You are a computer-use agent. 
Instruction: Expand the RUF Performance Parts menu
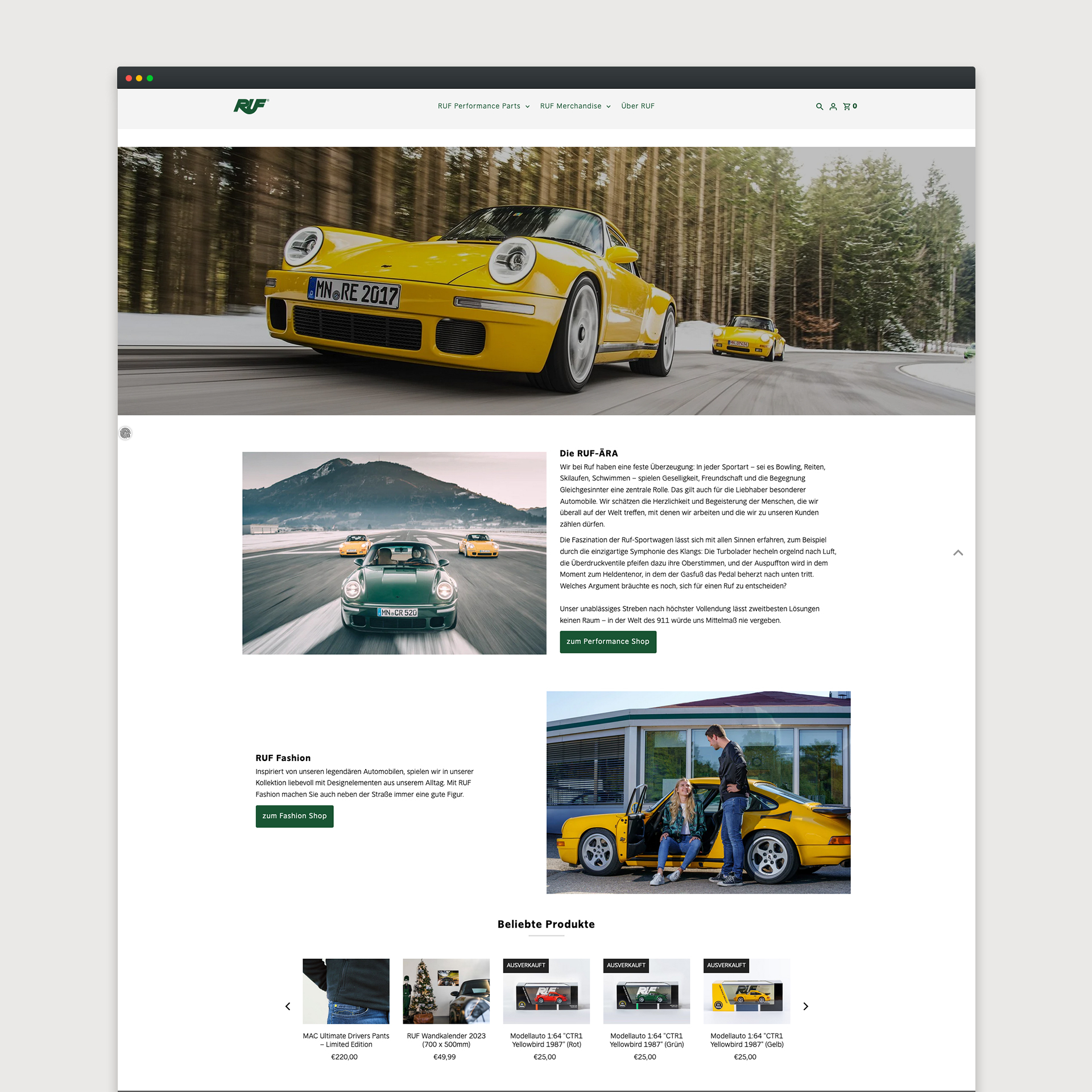[x=484, y=106]
